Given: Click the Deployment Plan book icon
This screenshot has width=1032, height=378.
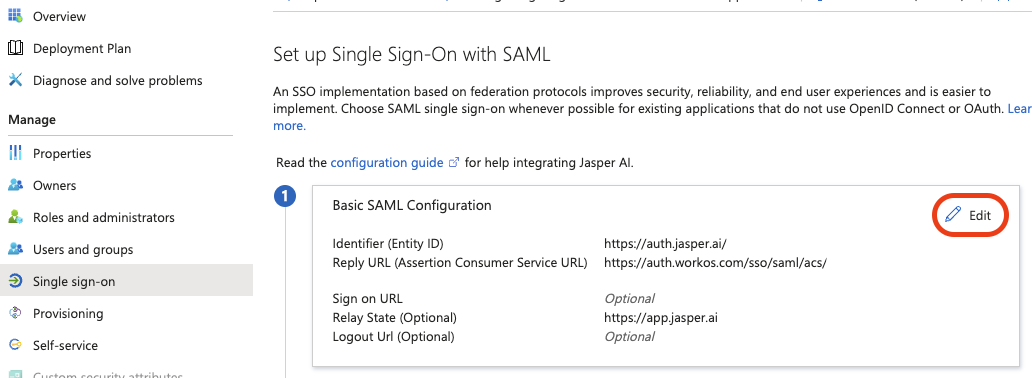Looking at the screenshot, I should tap(15, 48).
